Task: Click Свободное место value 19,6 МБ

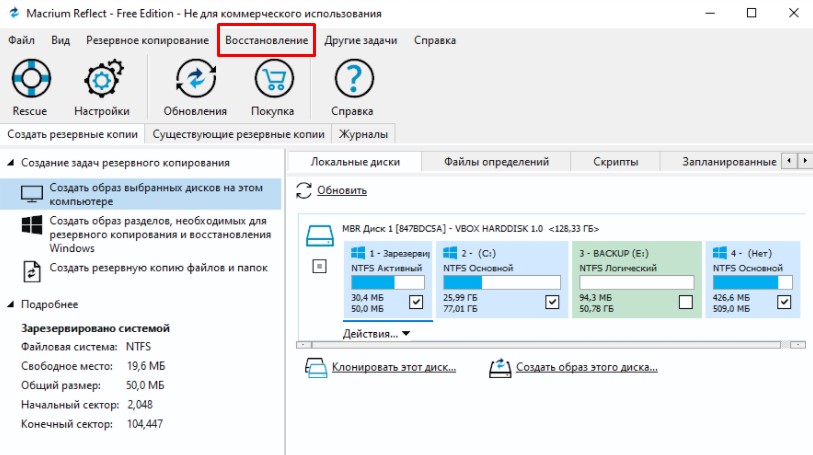Action: [146, 366]
